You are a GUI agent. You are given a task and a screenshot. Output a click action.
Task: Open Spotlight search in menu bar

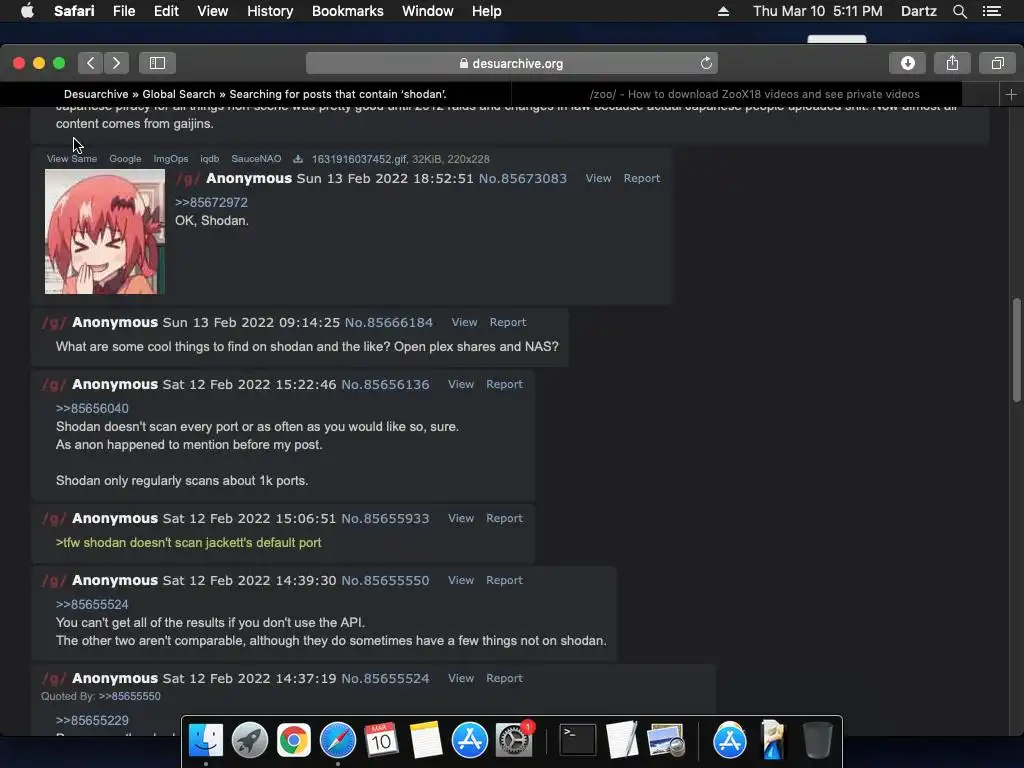point(959,11)
